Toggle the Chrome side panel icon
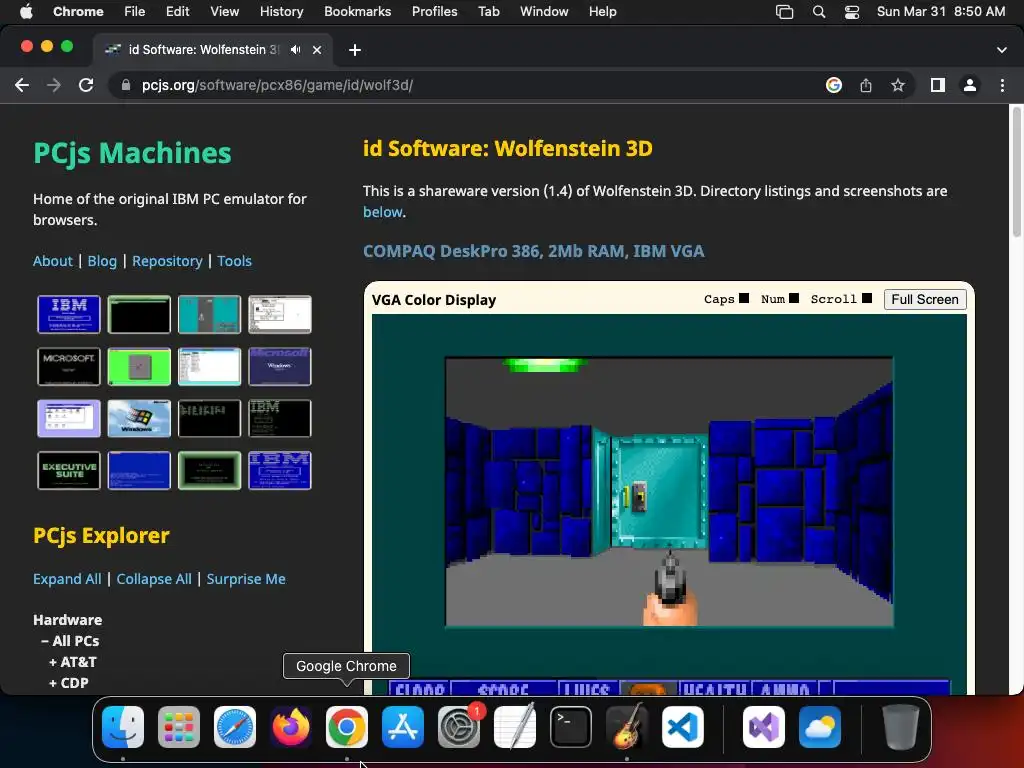1024x768 pixels. pos(938,85)
